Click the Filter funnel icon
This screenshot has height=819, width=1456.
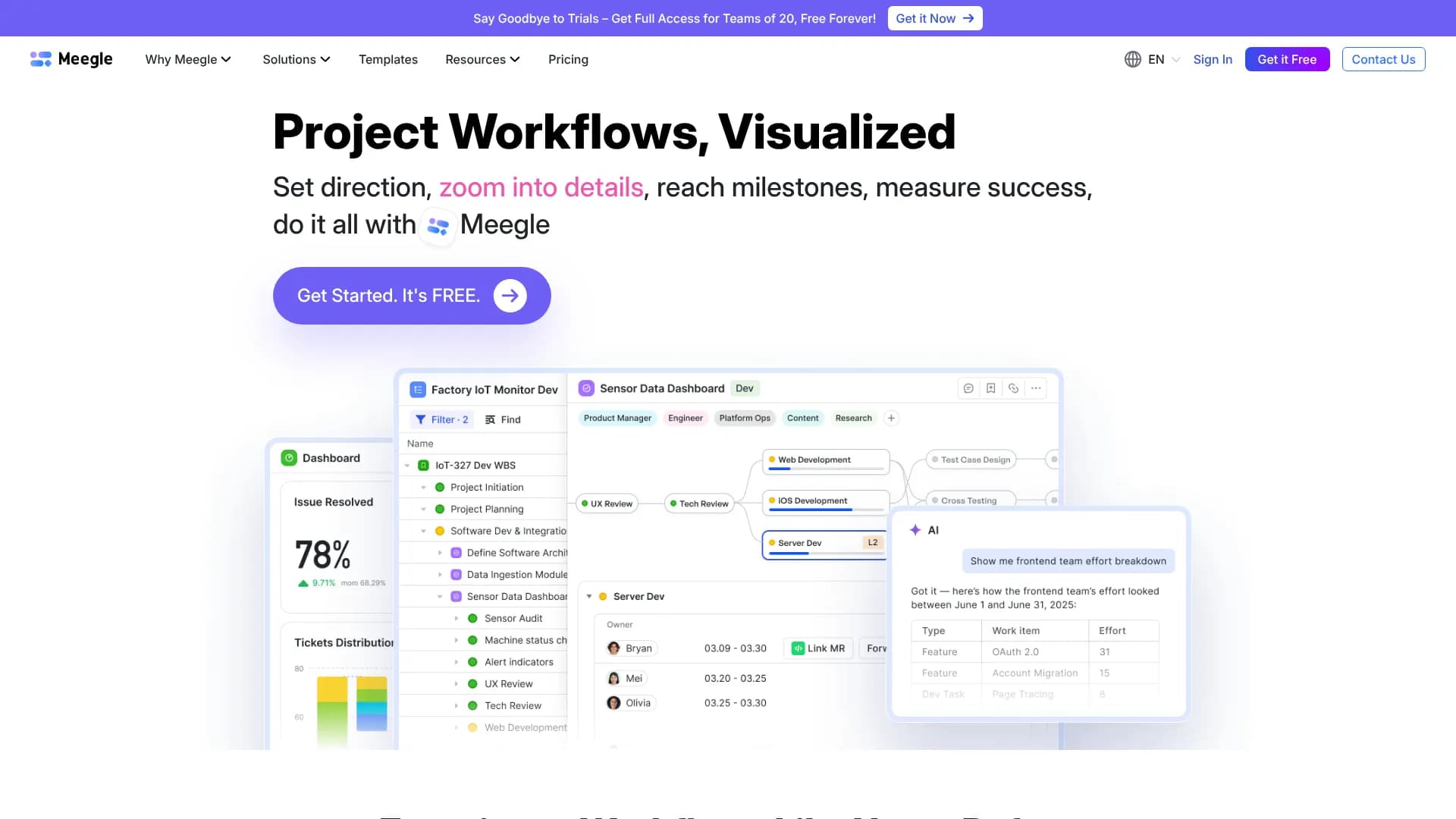tap(420, 419)
